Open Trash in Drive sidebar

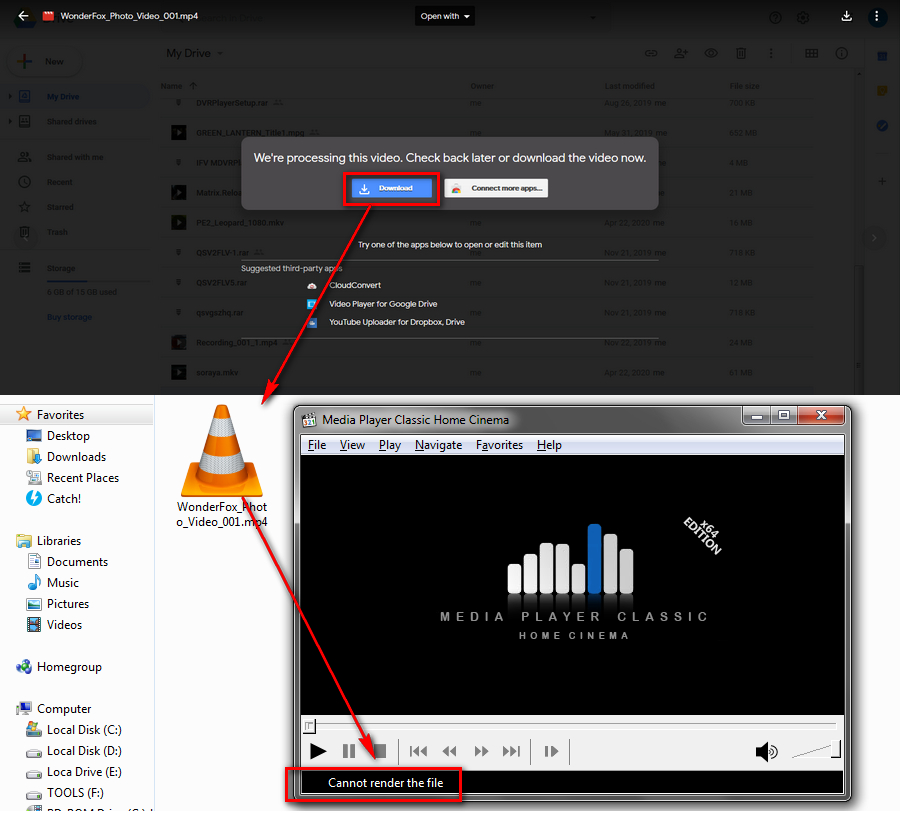(57, 232)
